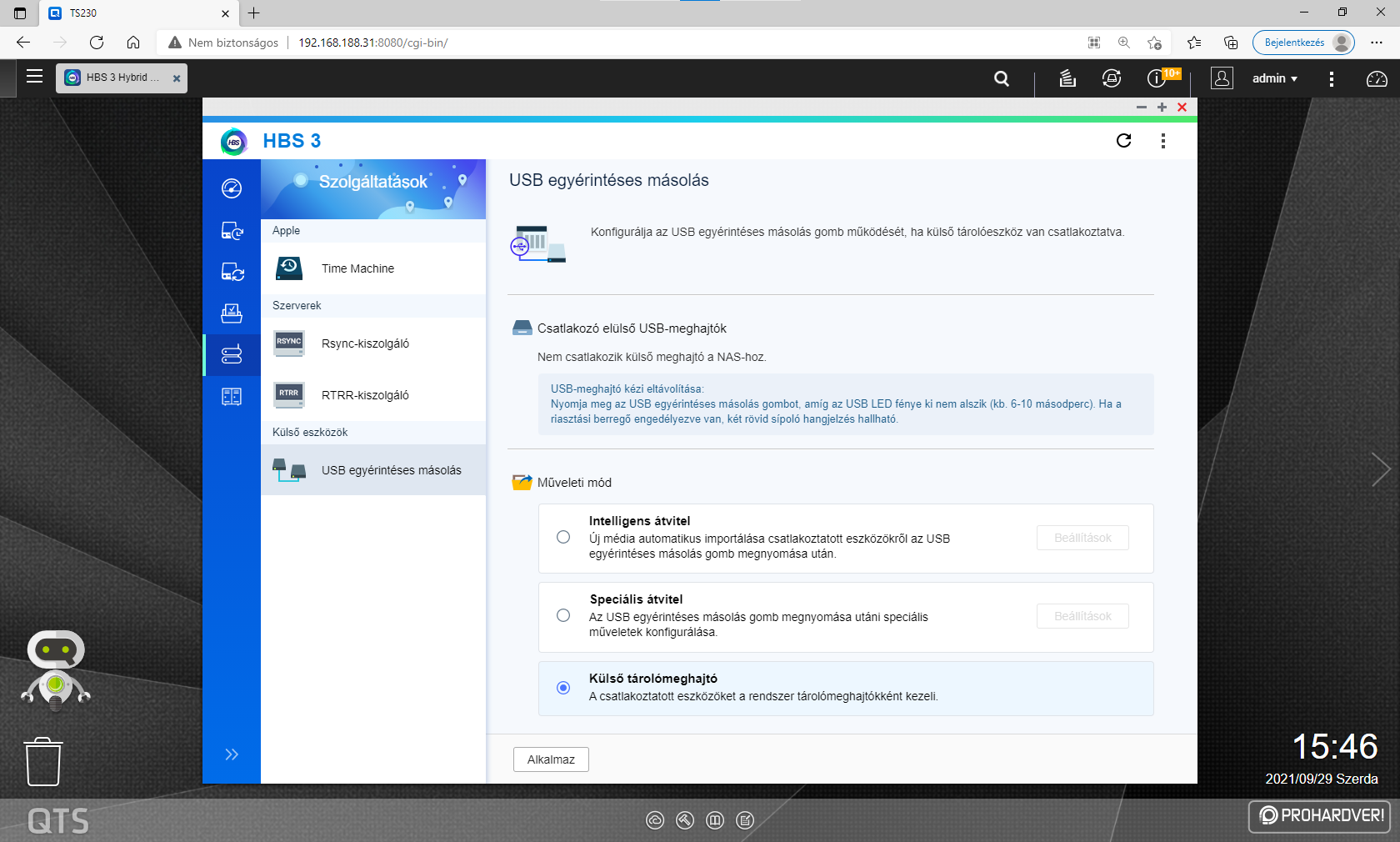Select USB egyérintéses másolás entry

tap(373, 470)
